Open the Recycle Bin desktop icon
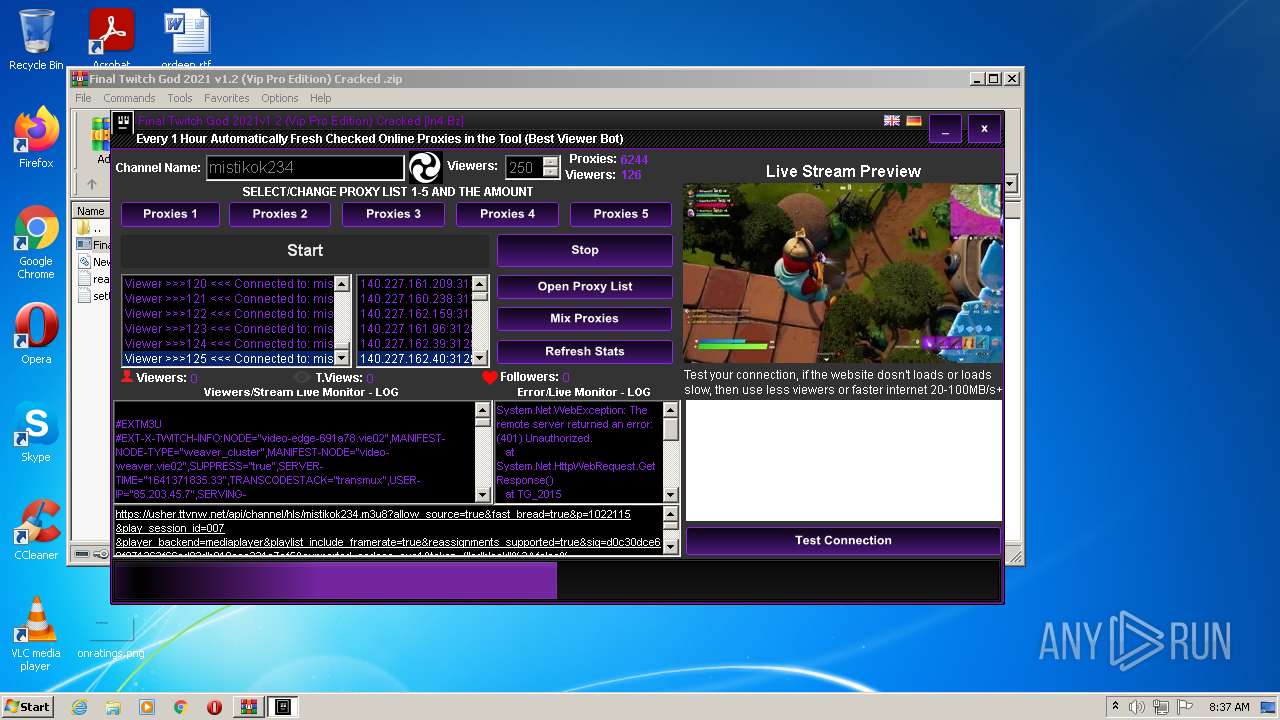The image size is (1280, 720). tap(36, 40)
